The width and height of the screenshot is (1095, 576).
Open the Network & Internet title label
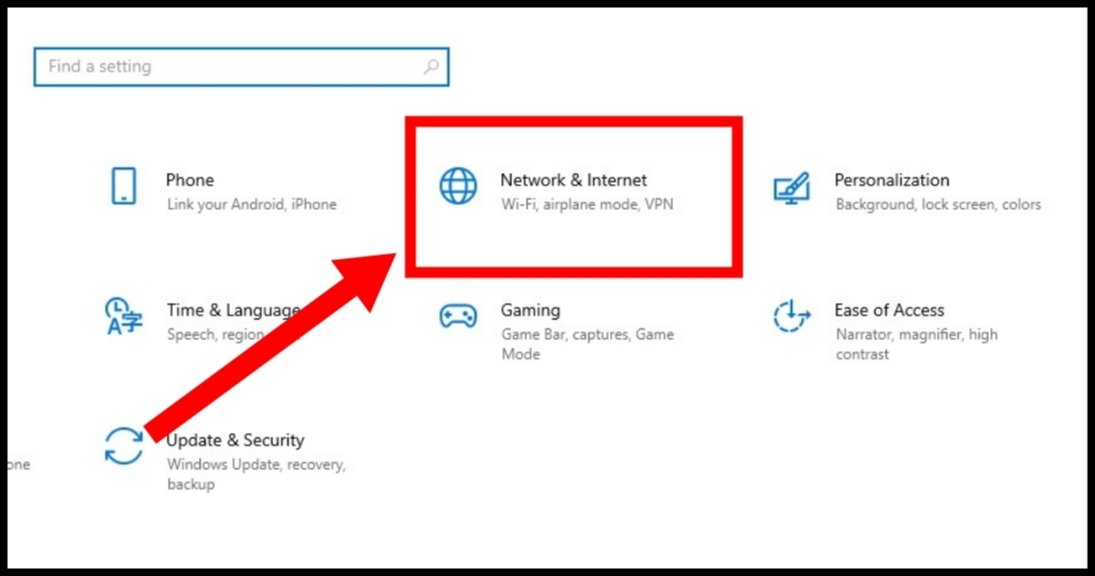click(x=573, y=180)
